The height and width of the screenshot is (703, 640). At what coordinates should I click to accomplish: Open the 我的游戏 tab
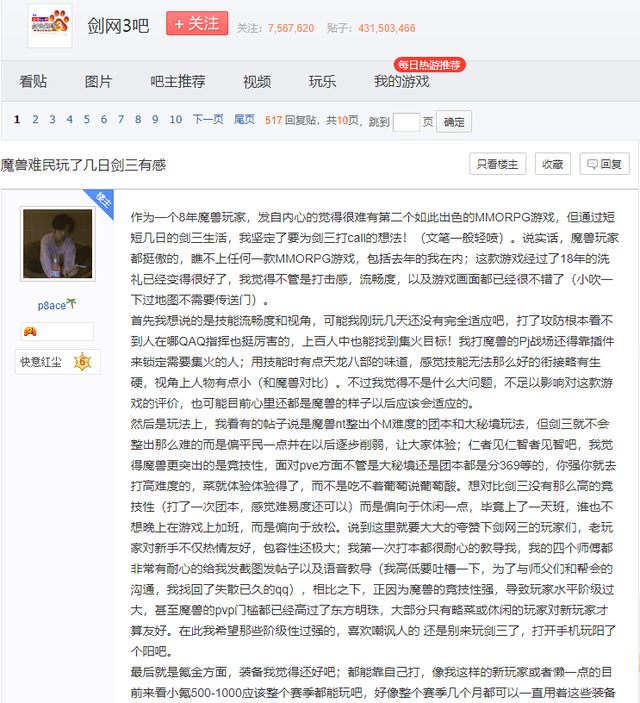point(401,82)
